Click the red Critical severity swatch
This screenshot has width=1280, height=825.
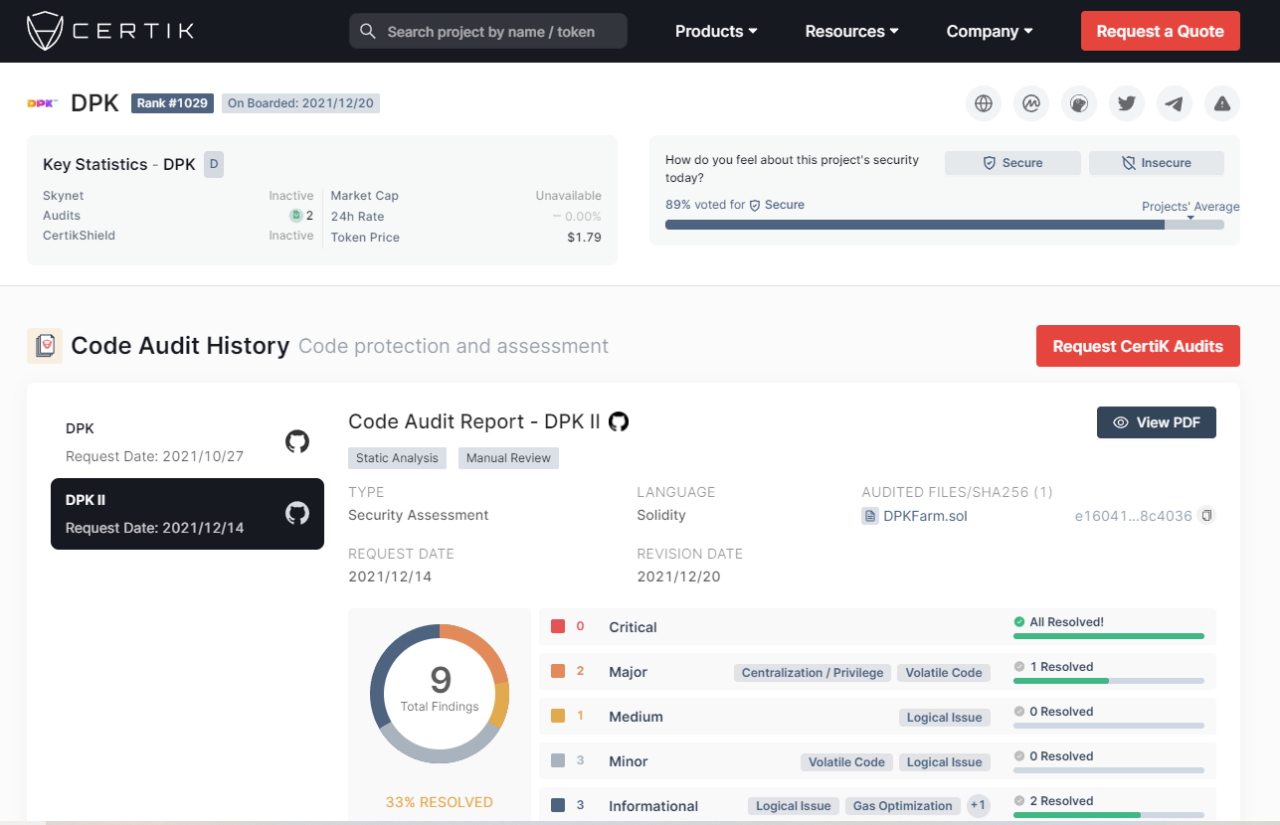pos(558,627)
